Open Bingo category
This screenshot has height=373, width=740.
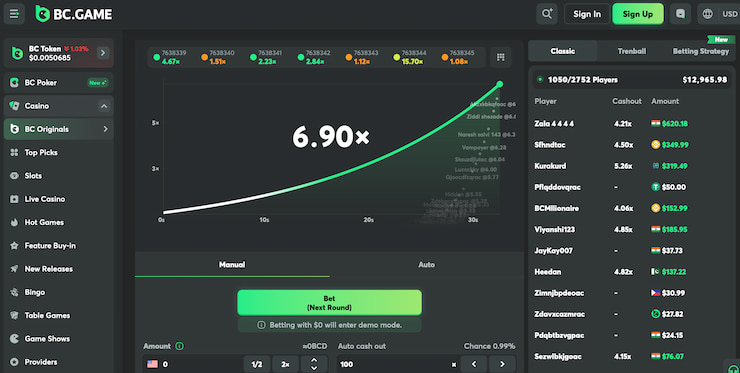tap(59, 292)
